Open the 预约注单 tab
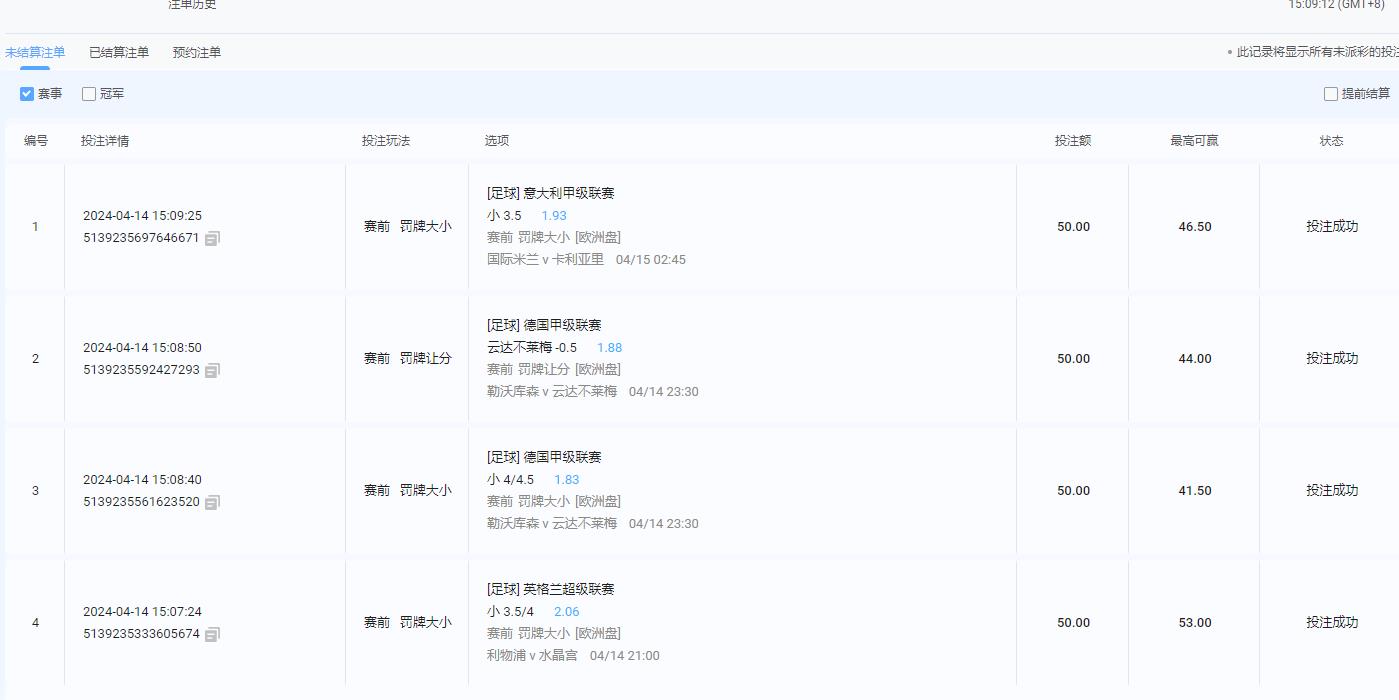Screen dimensions: 1399x700 click(x=197, y=52)
